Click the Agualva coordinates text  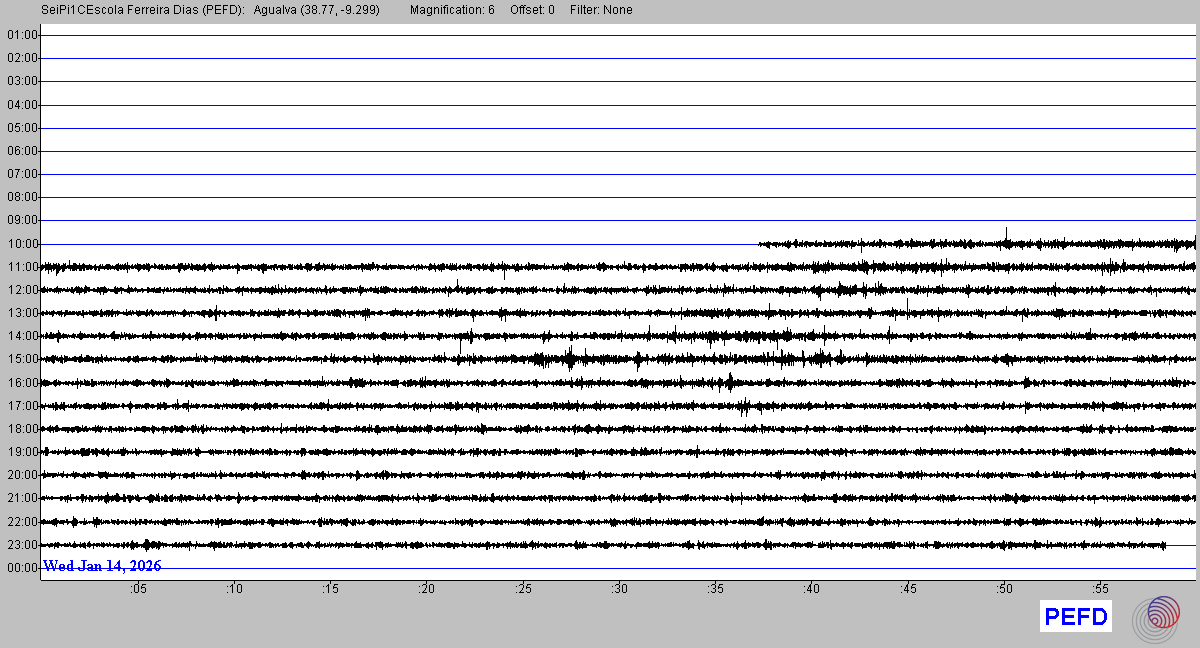[x=317, y=10]
